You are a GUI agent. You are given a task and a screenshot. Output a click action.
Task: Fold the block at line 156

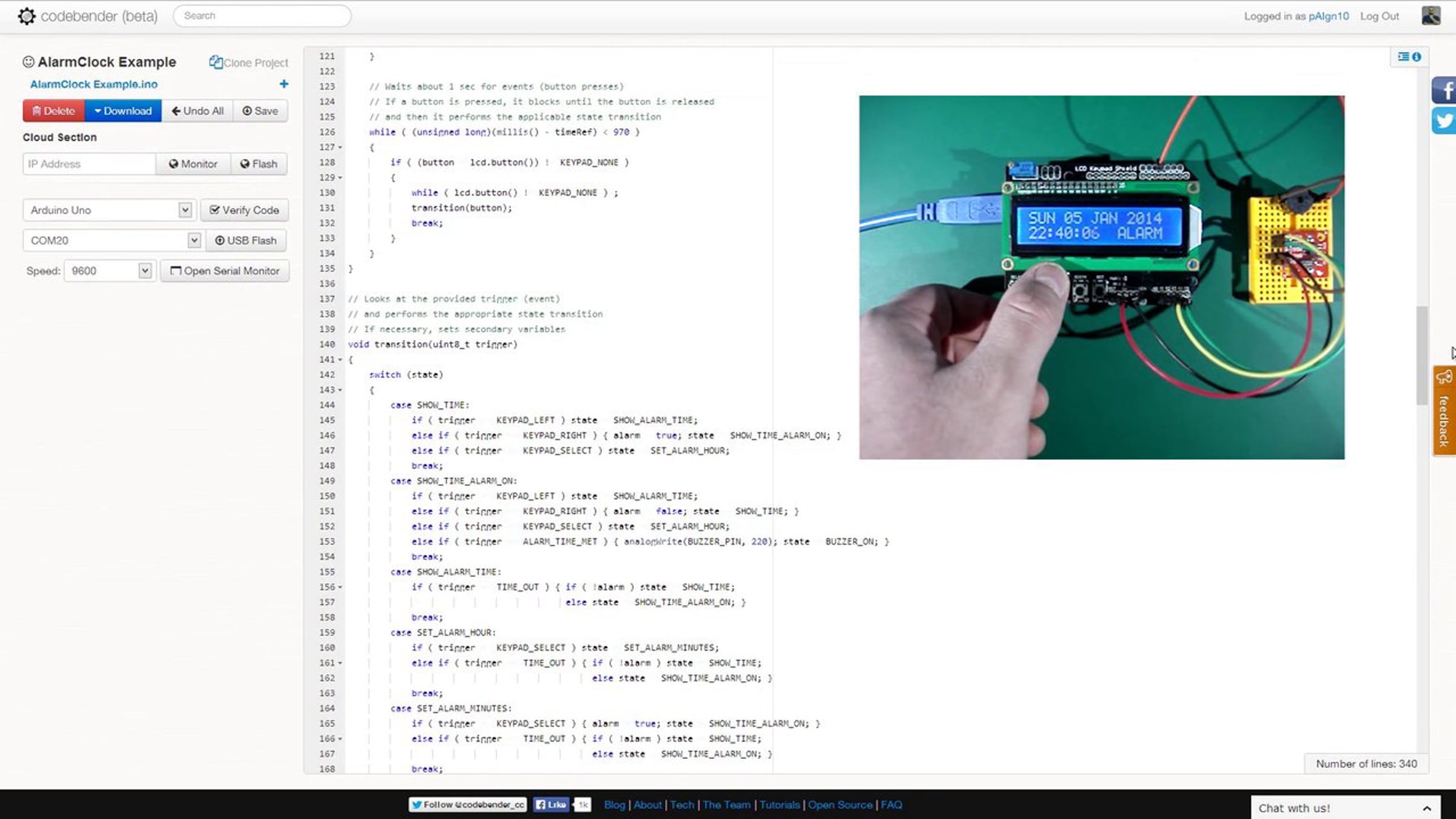(x=340, y=587)
